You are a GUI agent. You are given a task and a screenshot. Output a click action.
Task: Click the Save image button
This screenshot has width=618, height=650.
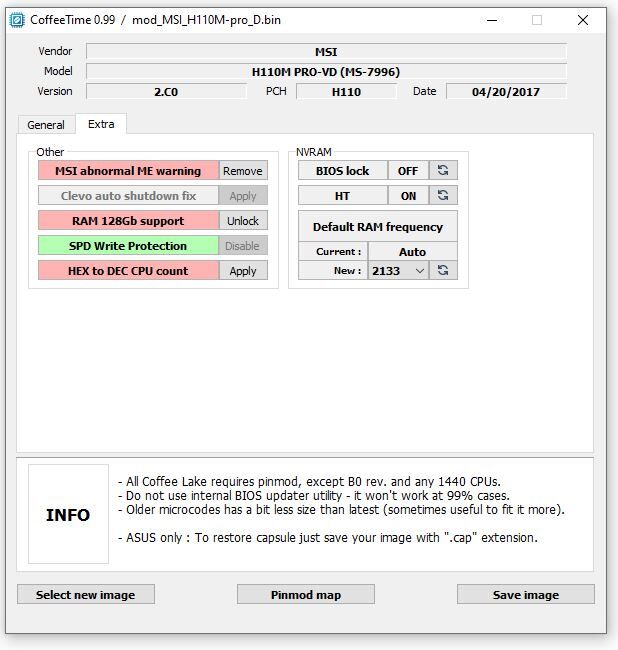(x=526, y=594)
